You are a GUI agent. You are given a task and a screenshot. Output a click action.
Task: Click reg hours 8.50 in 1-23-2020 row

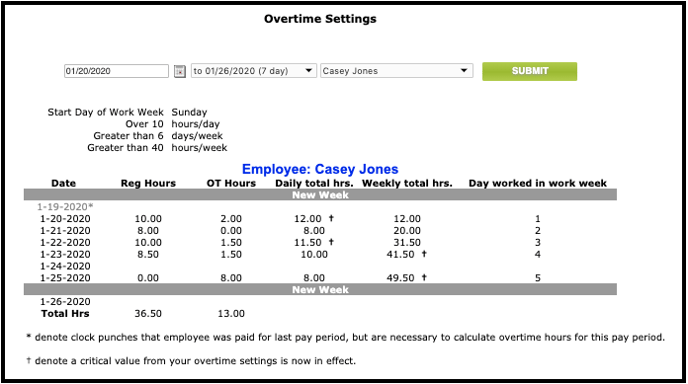pyautogui.click(x=148, y=254)
